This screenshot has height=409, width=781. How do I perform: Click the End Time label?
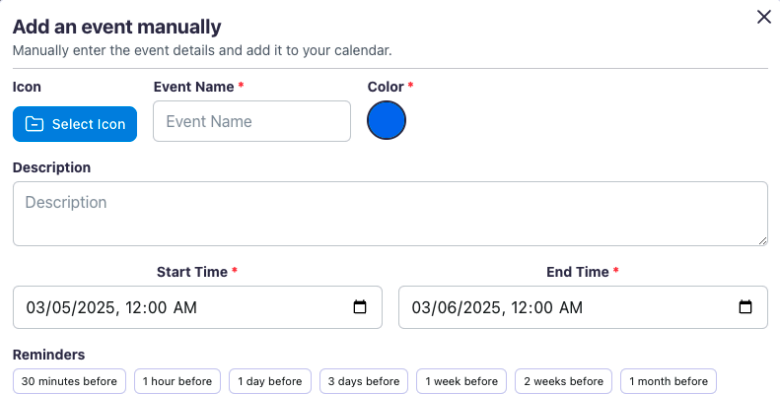577,271
